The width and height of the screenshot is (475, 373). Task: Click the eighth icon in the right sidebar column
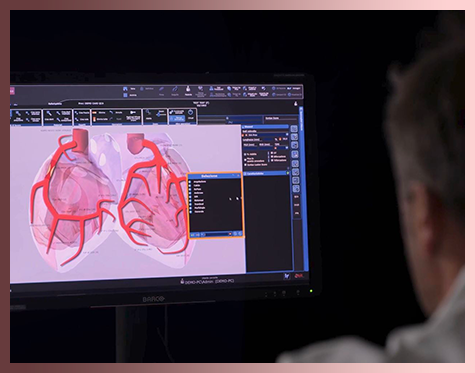(296, 189)
